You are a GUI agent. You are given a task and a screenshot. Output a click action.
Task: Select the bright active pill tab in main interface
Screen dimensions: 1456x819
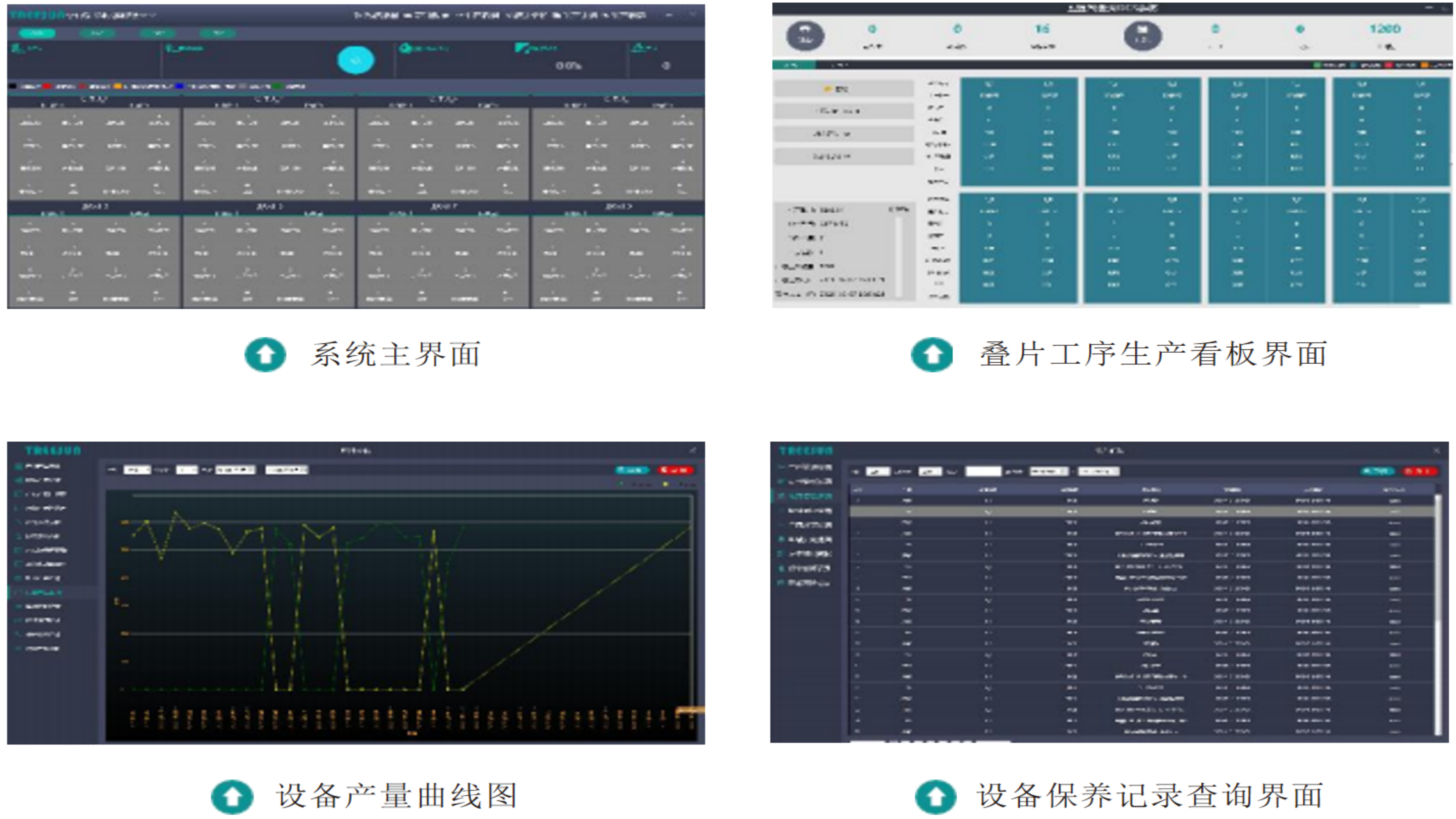coord(37,33)
